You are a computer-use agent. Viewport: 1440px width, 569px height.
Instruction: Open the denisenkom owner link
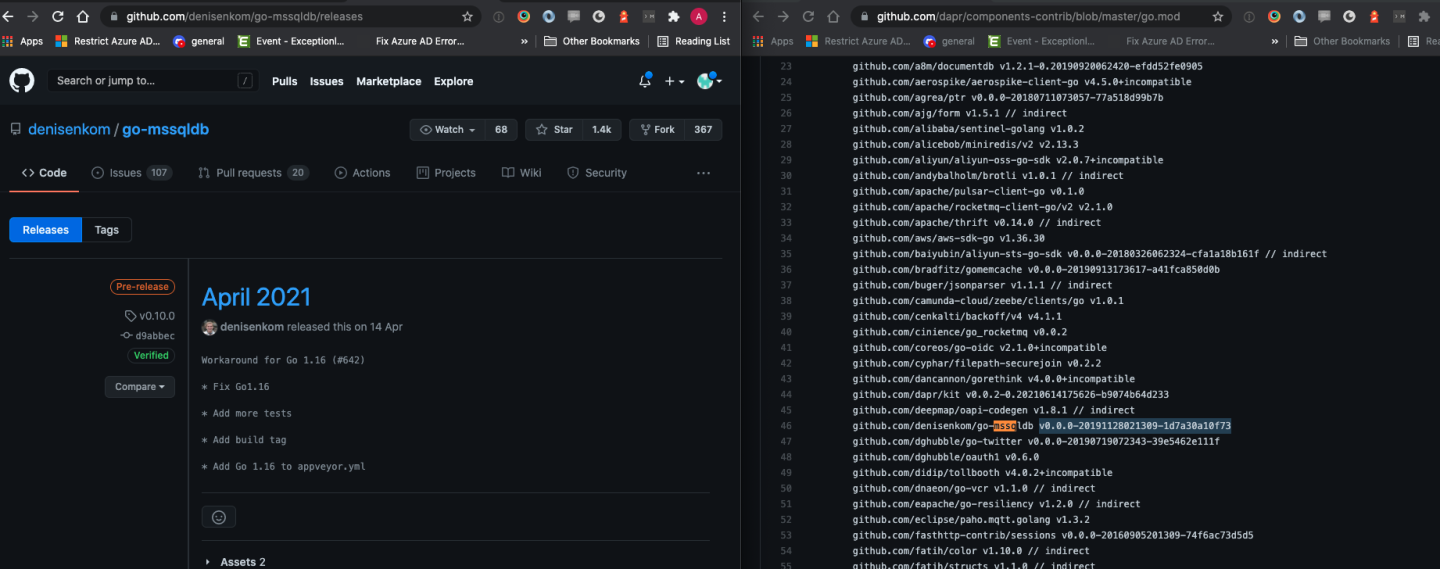click(68, 130)
